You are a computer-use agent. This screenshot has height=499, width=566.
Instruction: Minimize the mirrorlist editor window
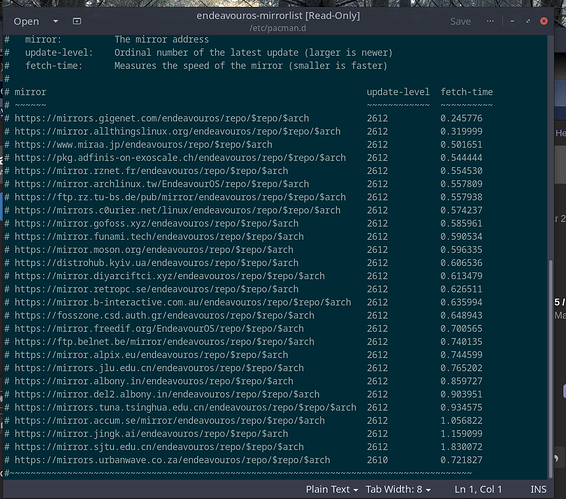tap(512, 21)
